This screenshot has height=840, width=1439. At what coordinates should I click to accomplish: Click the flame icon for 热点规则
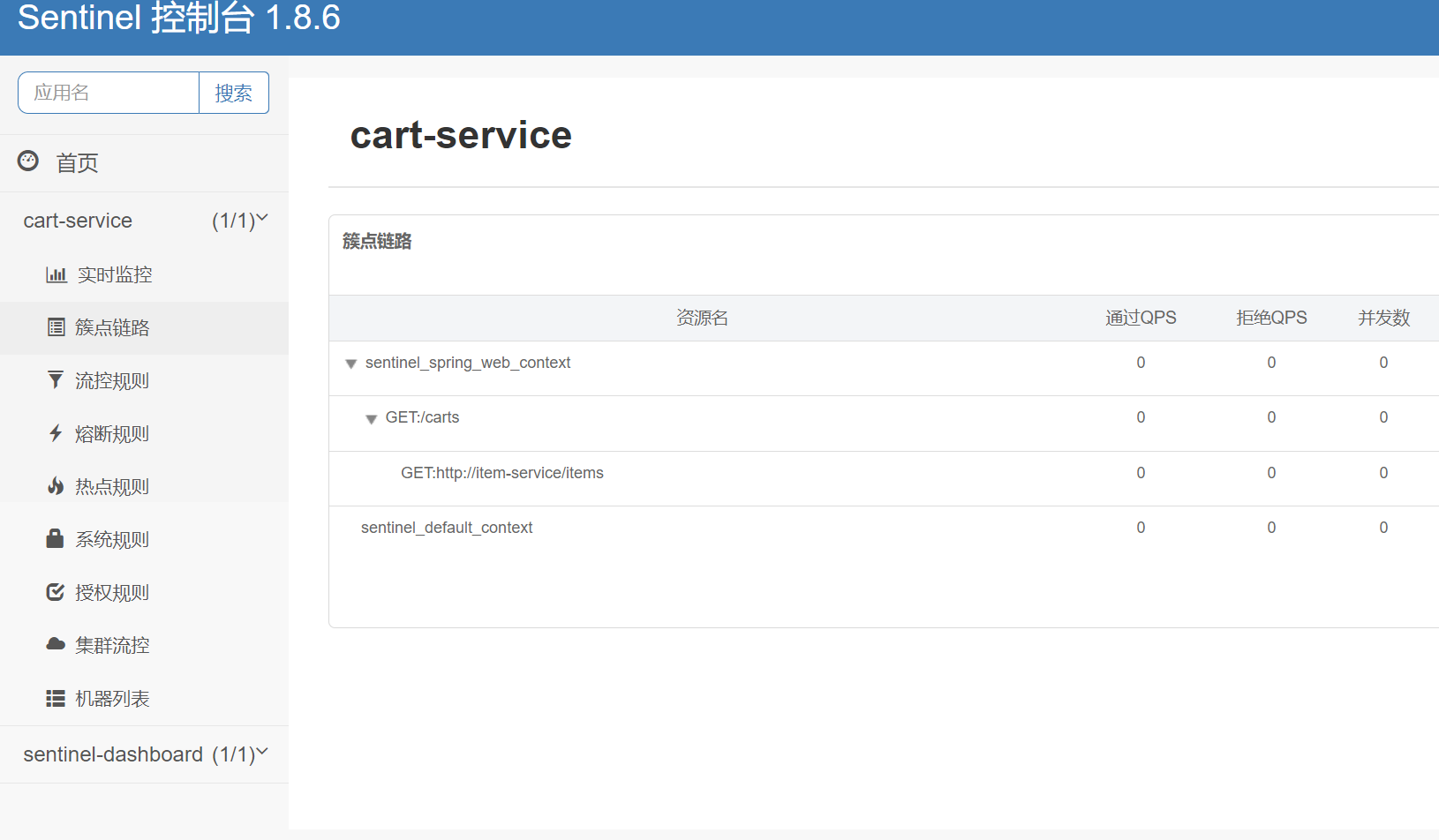click(56, 486)
